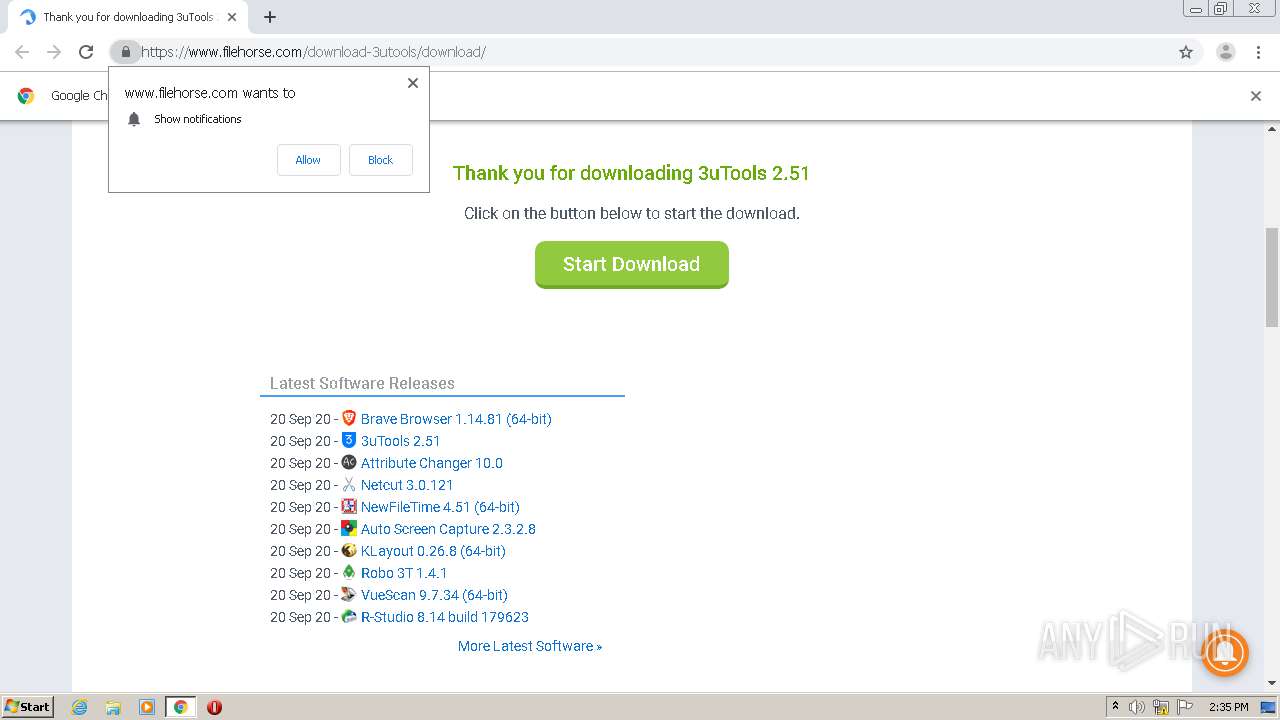Click the Auto Screen Capture icon
The height and width of the screenshot is (720, 1280).
point(349,528)
